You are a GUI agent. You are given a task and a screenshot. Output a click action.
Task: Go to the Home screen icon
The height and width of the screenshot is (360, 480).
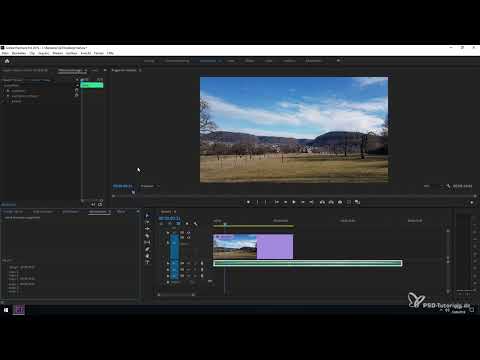click(7, 61)
